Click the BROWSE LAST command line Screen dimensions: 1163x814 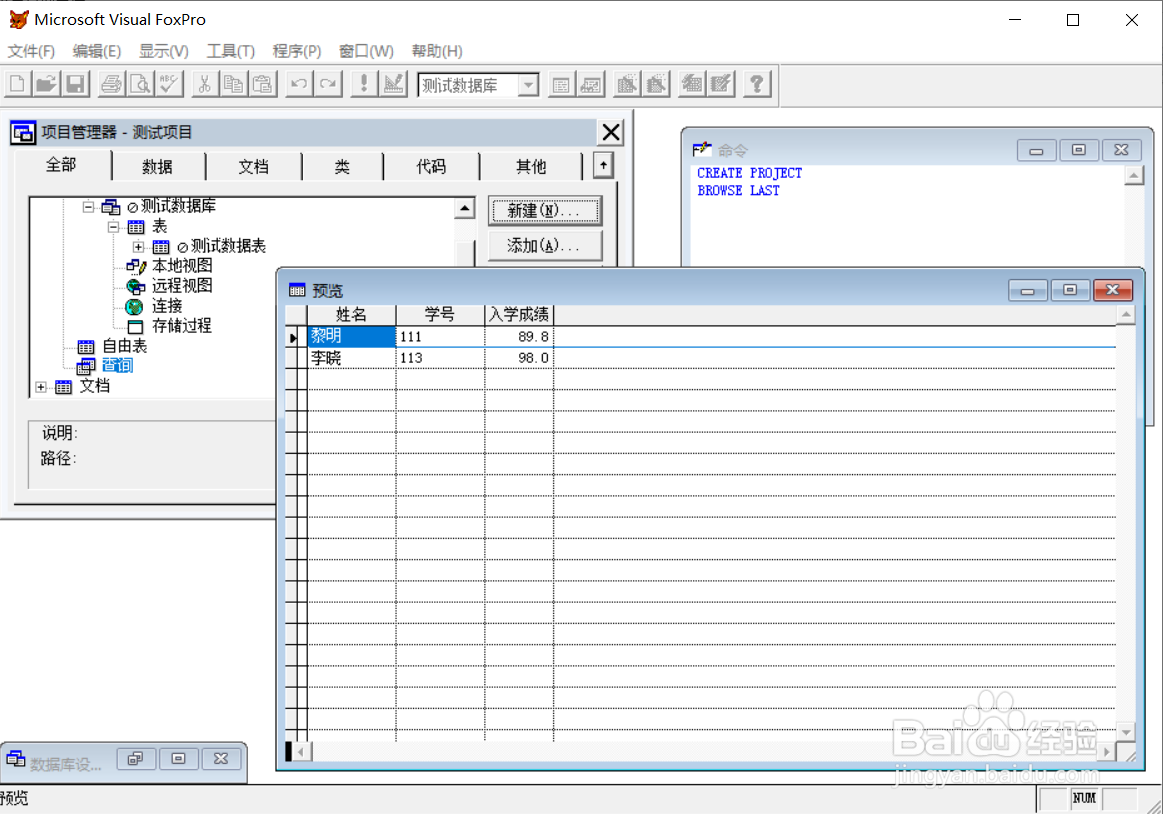tap(738, 191)
